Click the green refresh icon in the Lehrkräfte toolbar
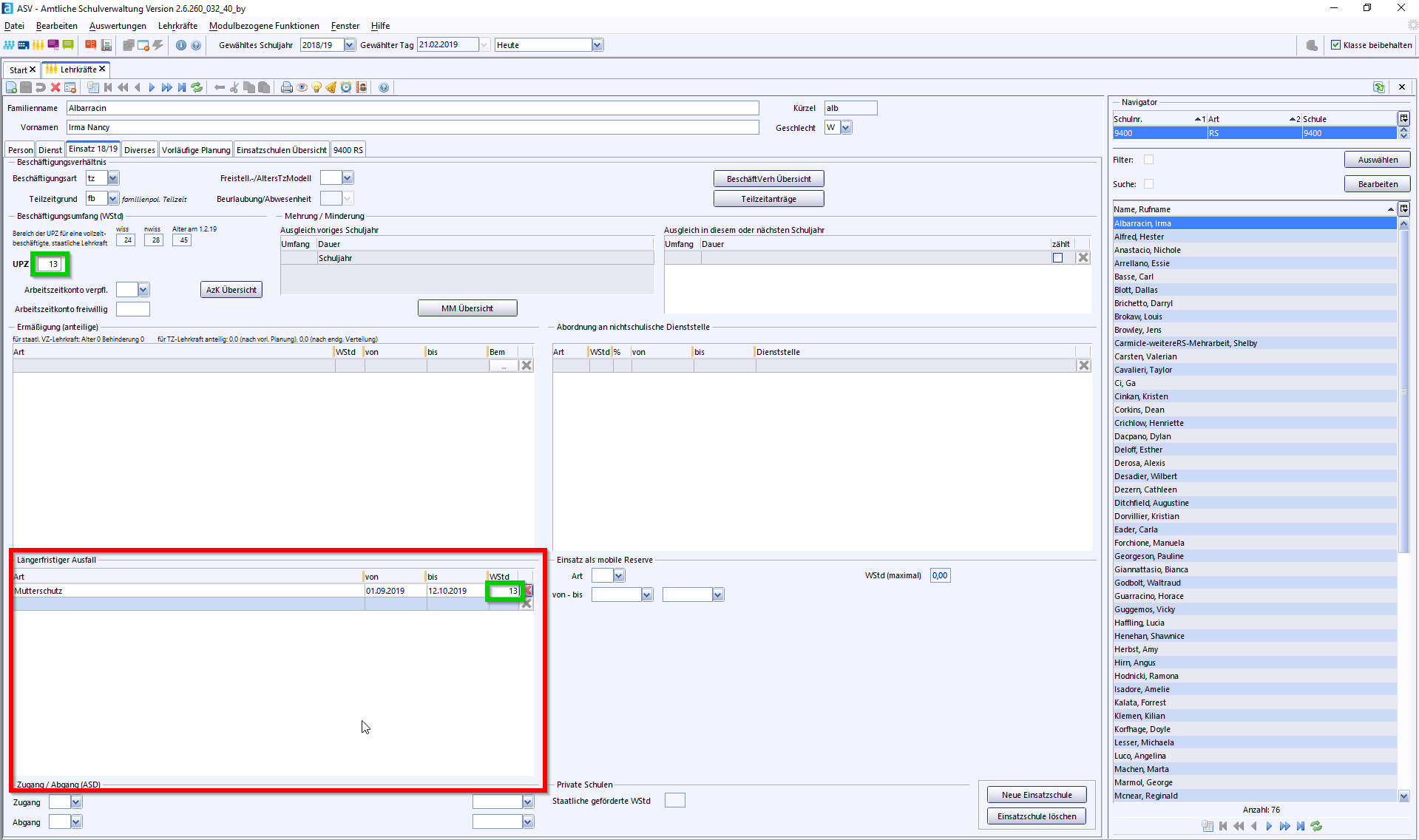 [197, 87]
